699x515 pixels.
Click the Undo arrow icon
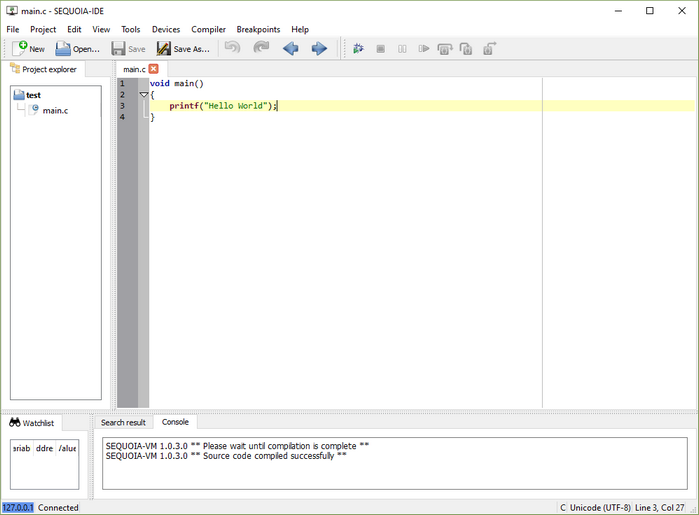tap(232, 48)
